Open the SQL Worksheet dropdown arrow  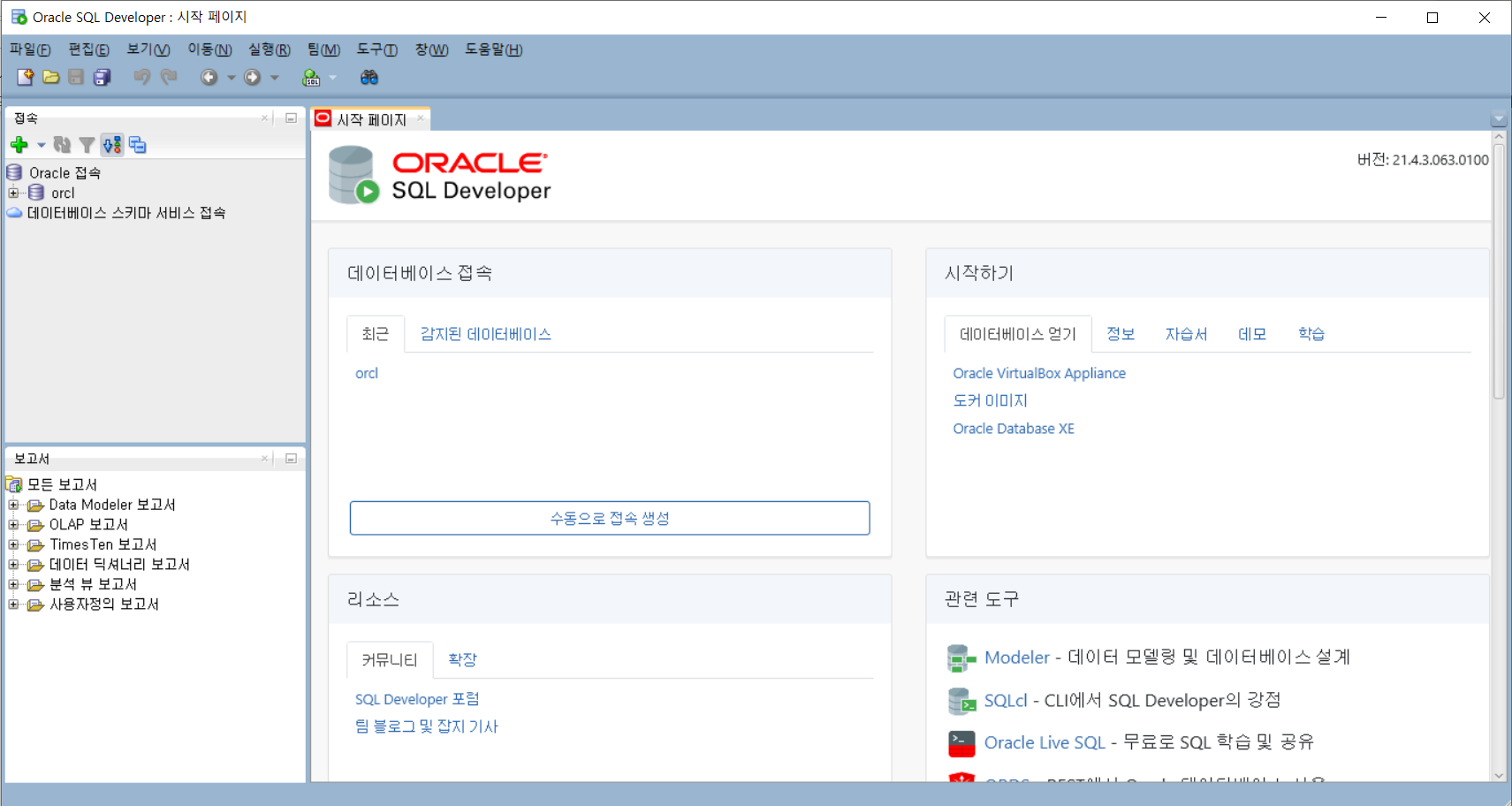click(x=333, y=77)
